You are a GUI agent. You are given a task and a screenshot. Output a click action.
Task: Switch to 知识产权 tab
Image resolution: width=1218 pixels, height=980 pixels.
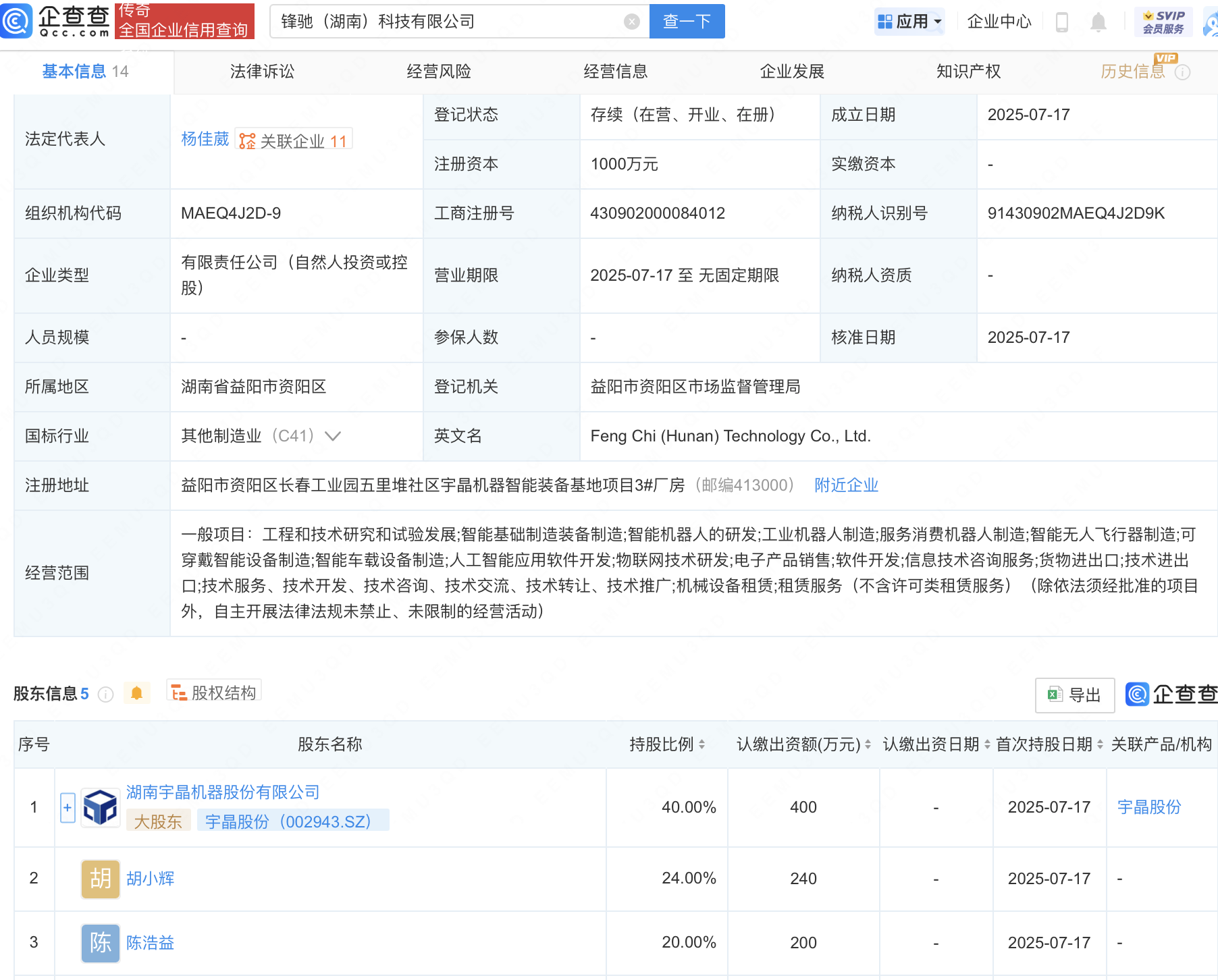click(x=968, y=72)
